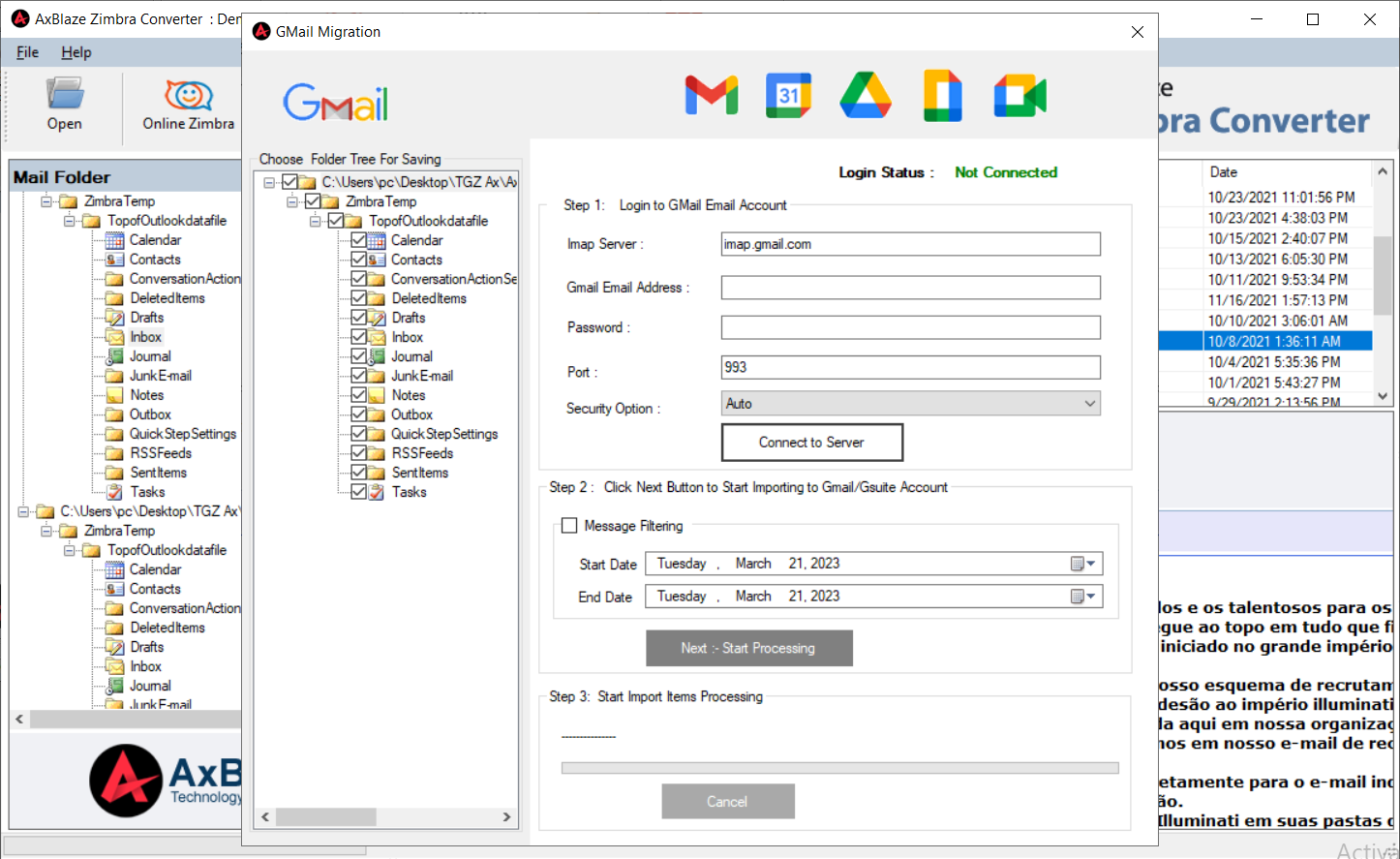
Task: Click the Google Calendar icon in header
Action: coord(788,95)
